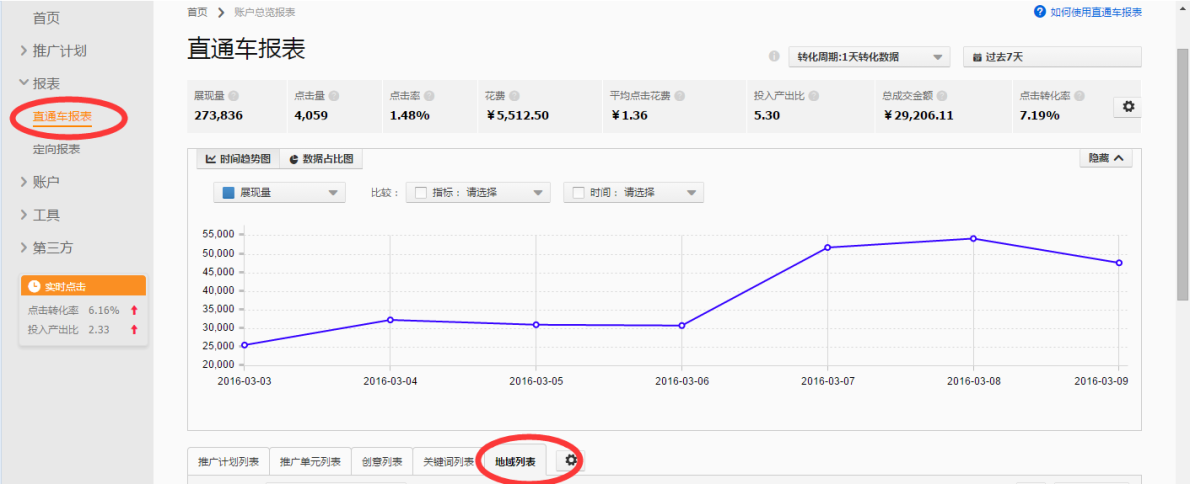Switch to the 时间趋势图 tab

pos(238,159)
